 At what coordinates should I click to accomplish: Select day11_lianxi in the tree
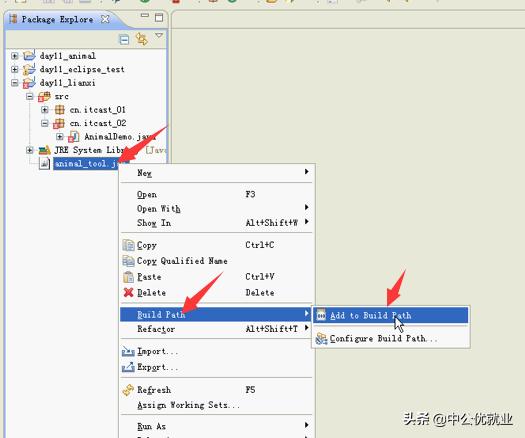point(67,83)
